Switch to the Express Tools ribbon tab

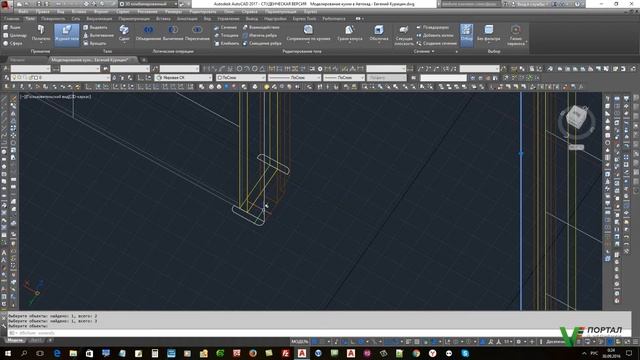(x=304, y=19)
